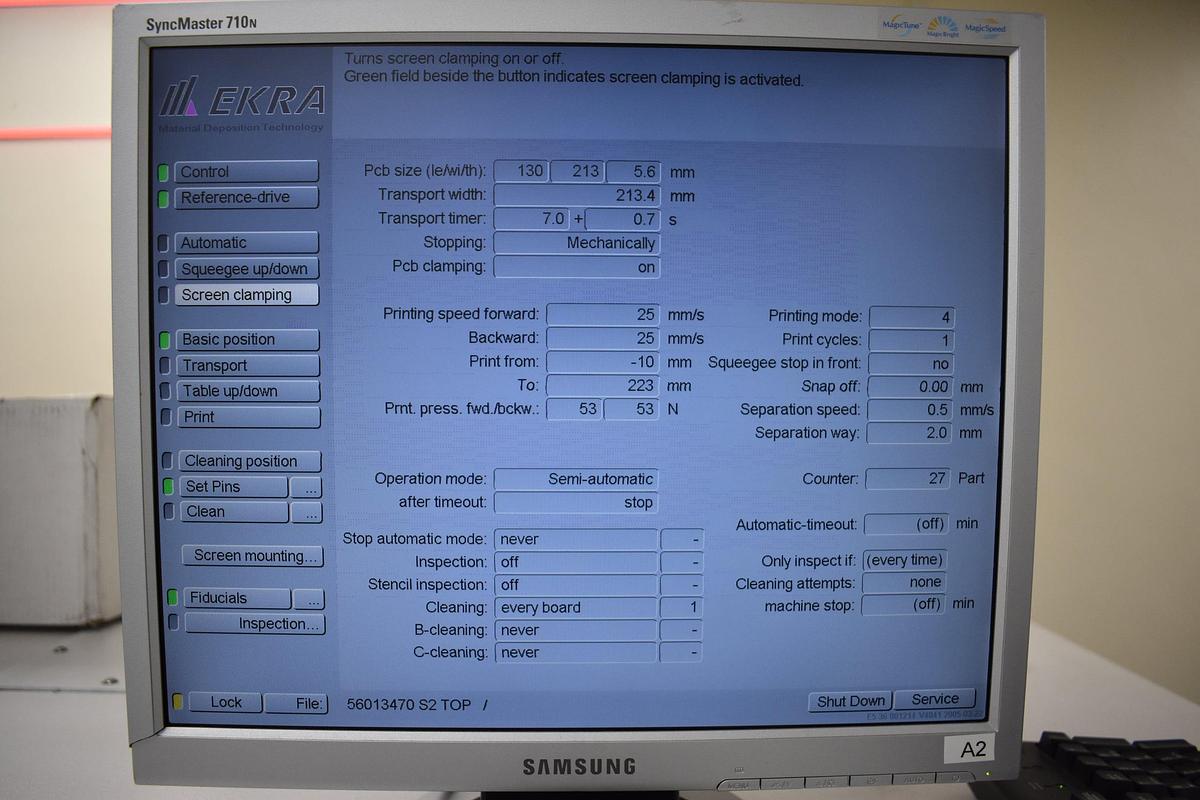1200x800 pixels.
Task: Click indicator light beside Automatic
Action: [164, 243]
